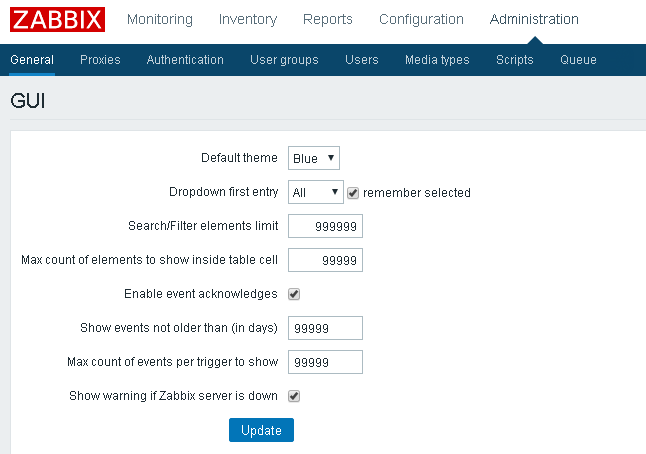Select the General submenu tab
The image size is (646, 454).
point(32,60)
